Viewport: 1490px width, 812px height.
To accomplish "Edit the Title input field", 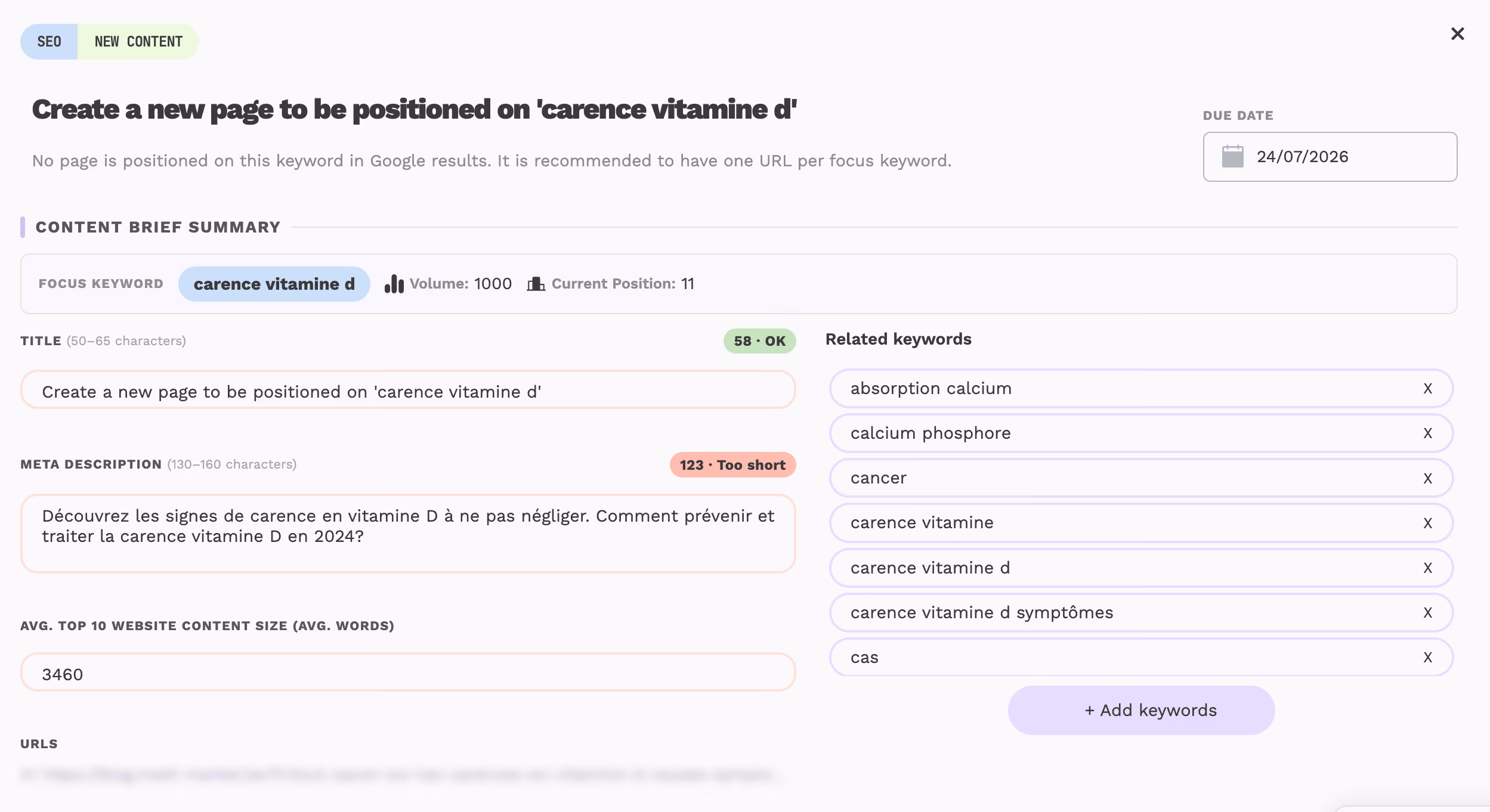I will coord(408,390).
